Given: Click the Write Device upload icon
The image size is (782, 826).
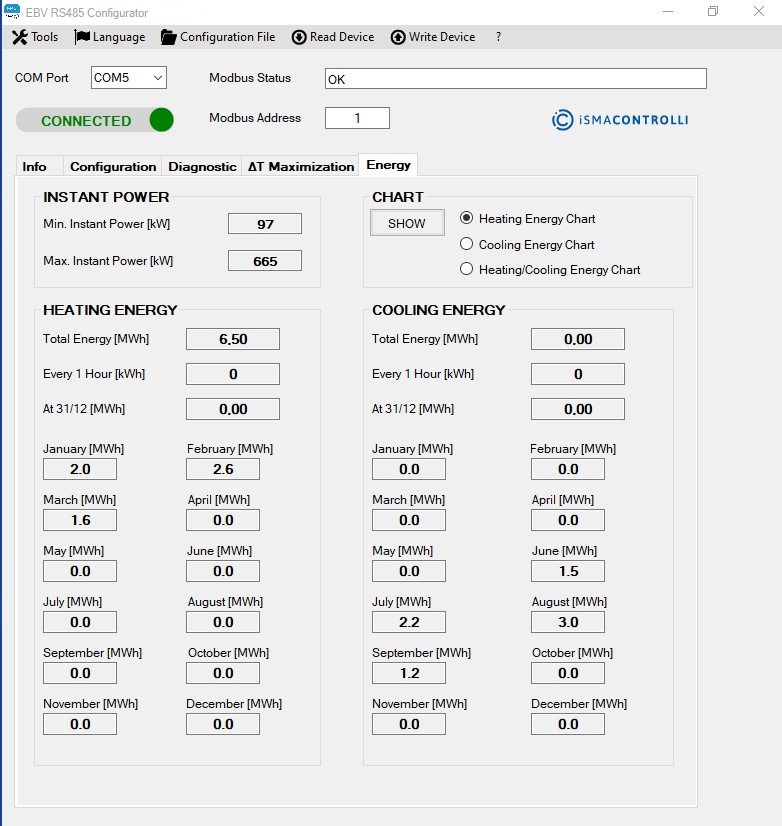Looking at the screenshot, I should click(398, 37).
